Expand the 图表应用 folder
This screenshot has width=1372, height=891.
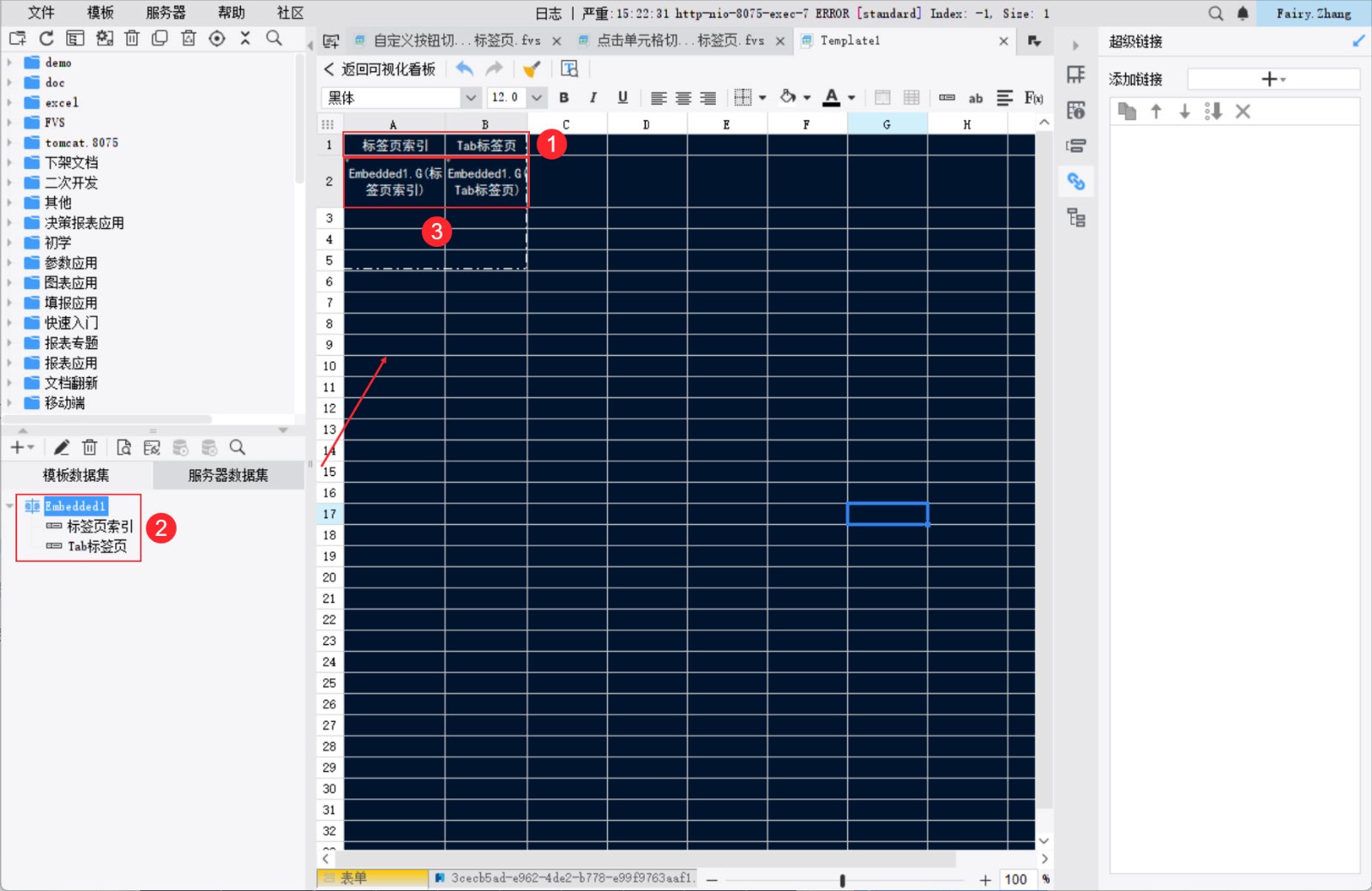point(9,283)
